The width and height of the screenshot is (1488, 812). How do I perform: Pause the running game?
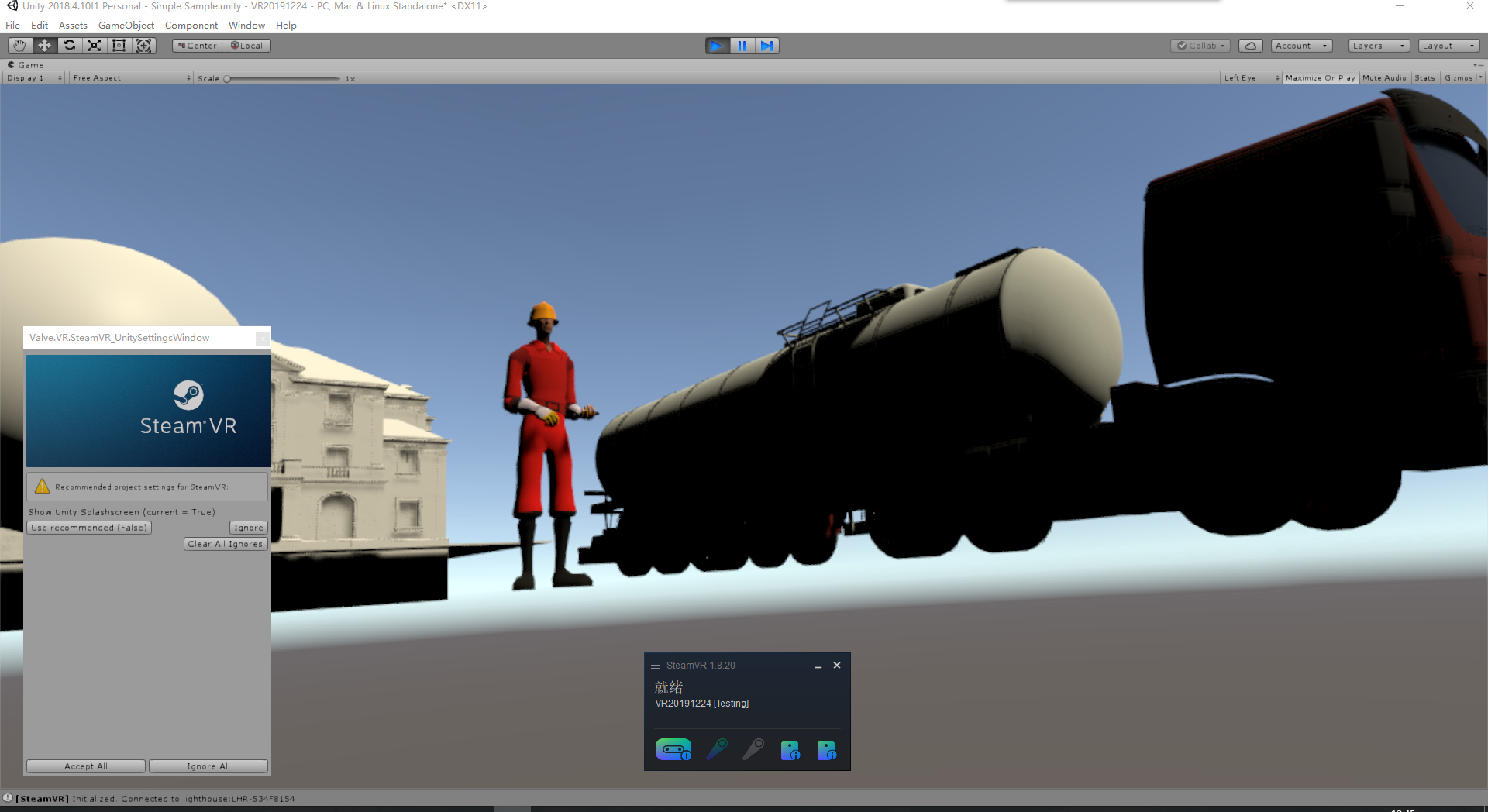742,46
